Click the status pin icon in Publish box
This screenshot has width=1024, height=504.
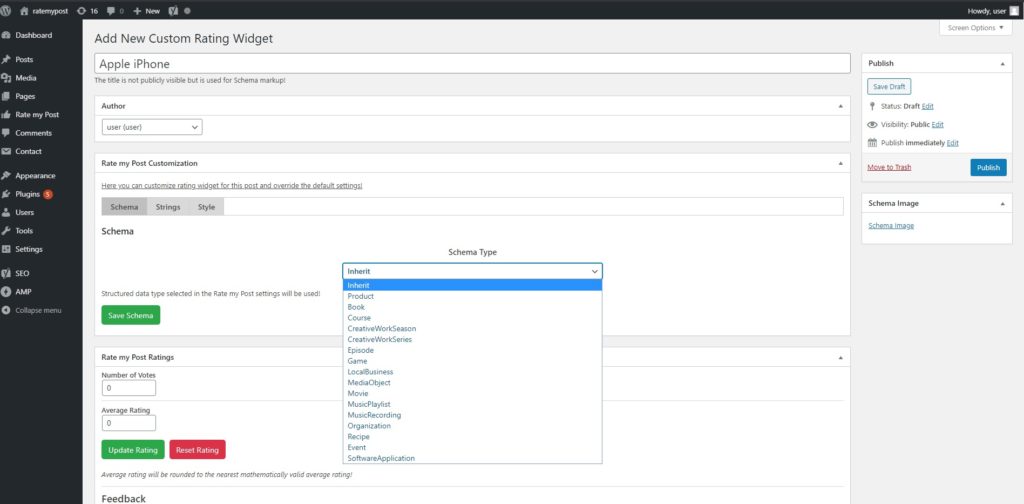(x=872, y=106)
